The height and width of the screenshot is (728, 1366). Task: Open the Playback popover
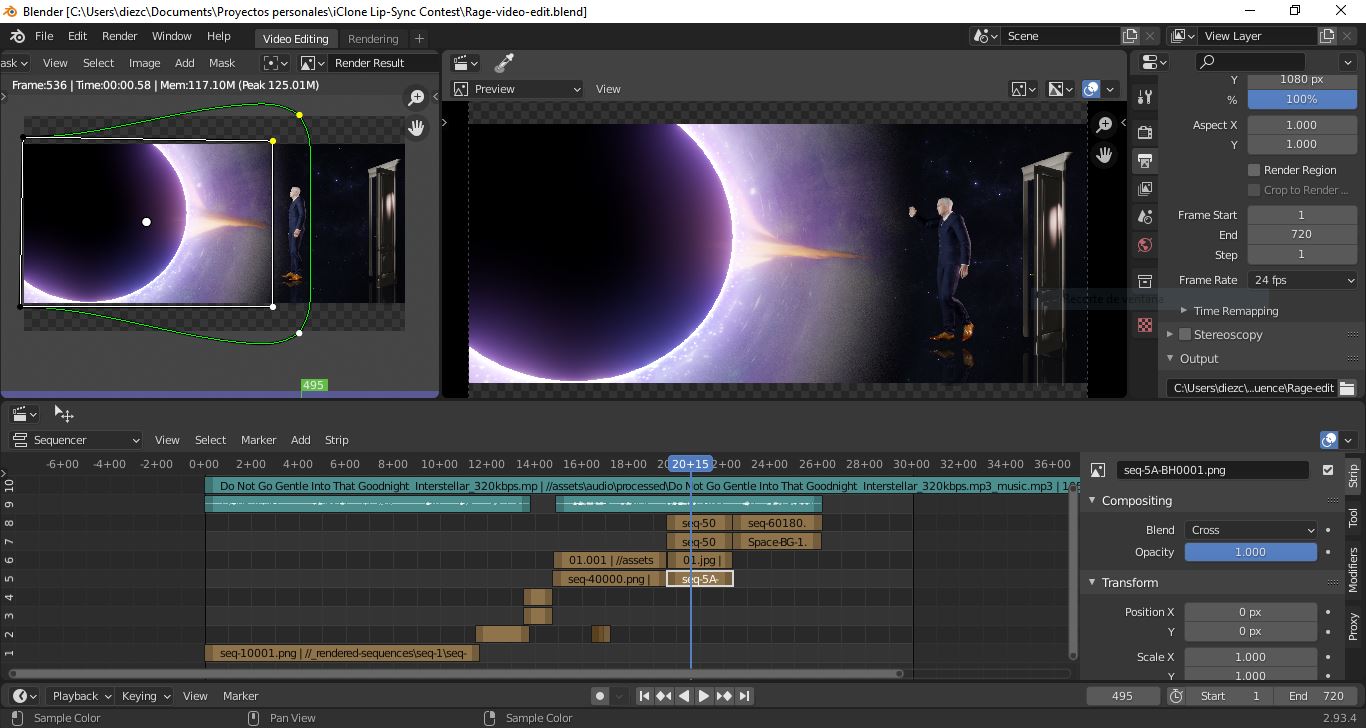[81, 696]
